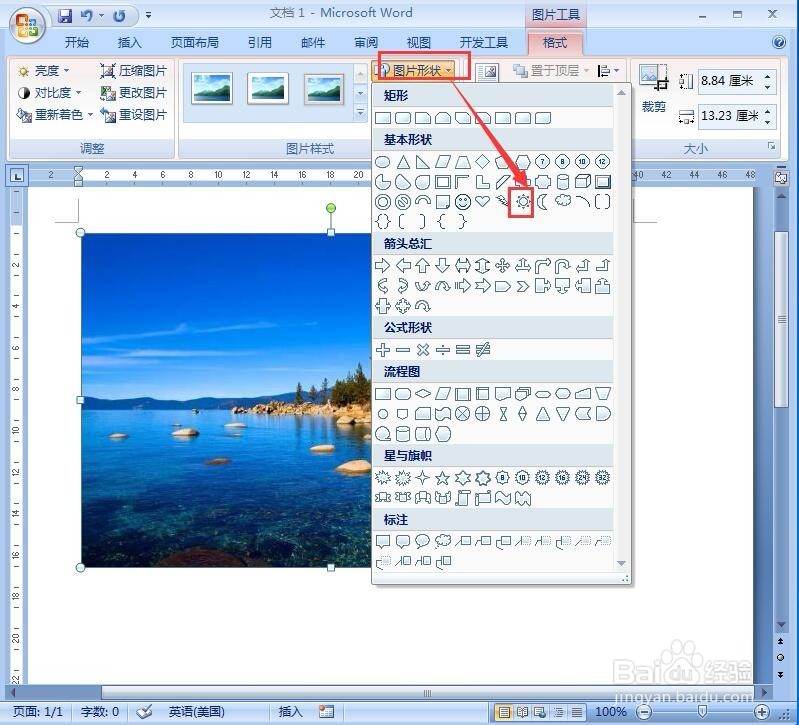Pick the flowchart decision diamond

click(x=422, y=393)
